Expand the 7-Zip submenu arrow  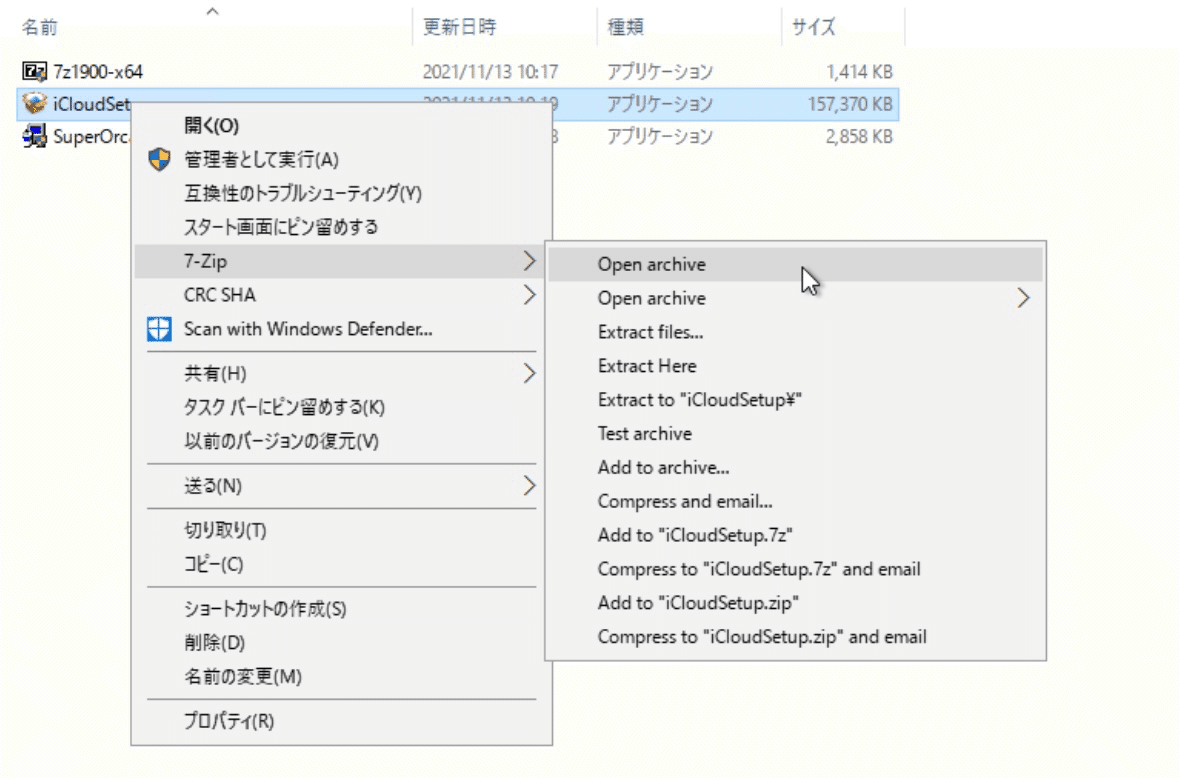[x=529, y=261]
